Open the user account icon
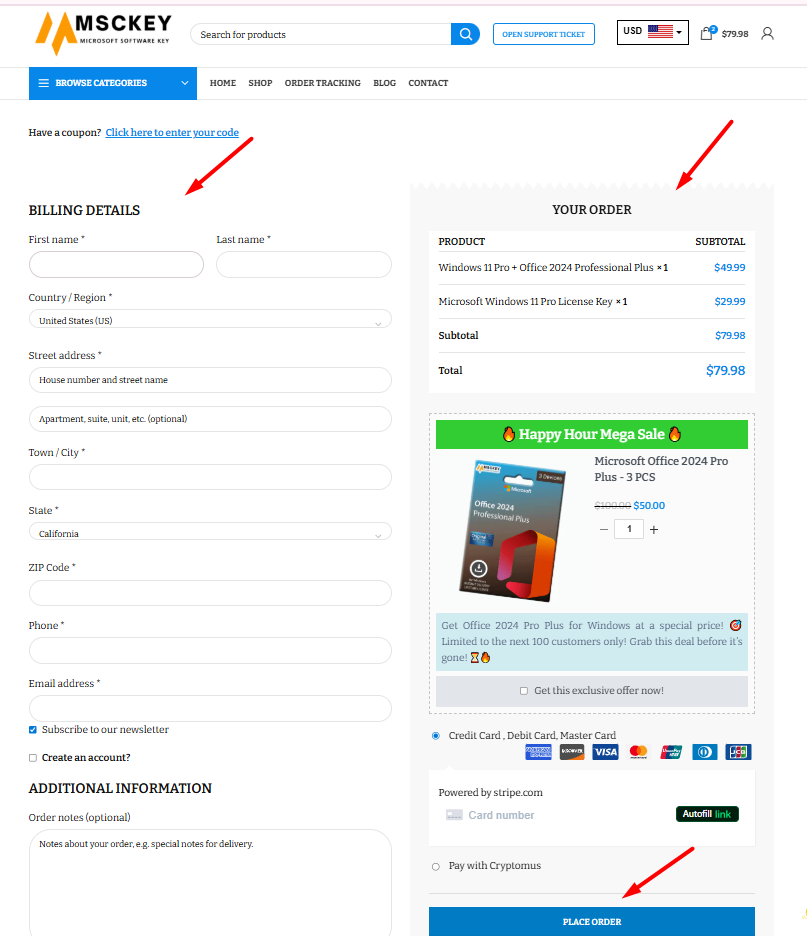 click(x=768, y=34)
